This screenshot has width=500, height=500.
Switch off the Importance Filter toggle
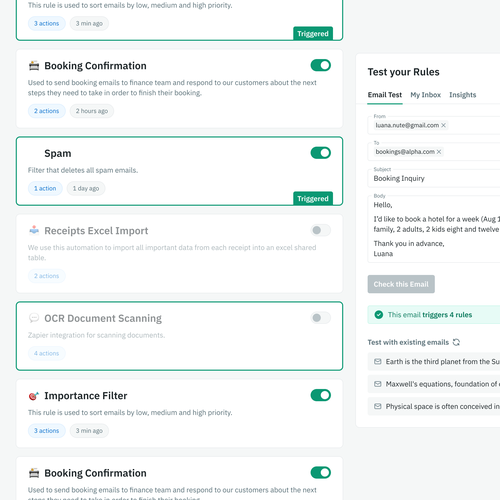[x=321, y=395]
